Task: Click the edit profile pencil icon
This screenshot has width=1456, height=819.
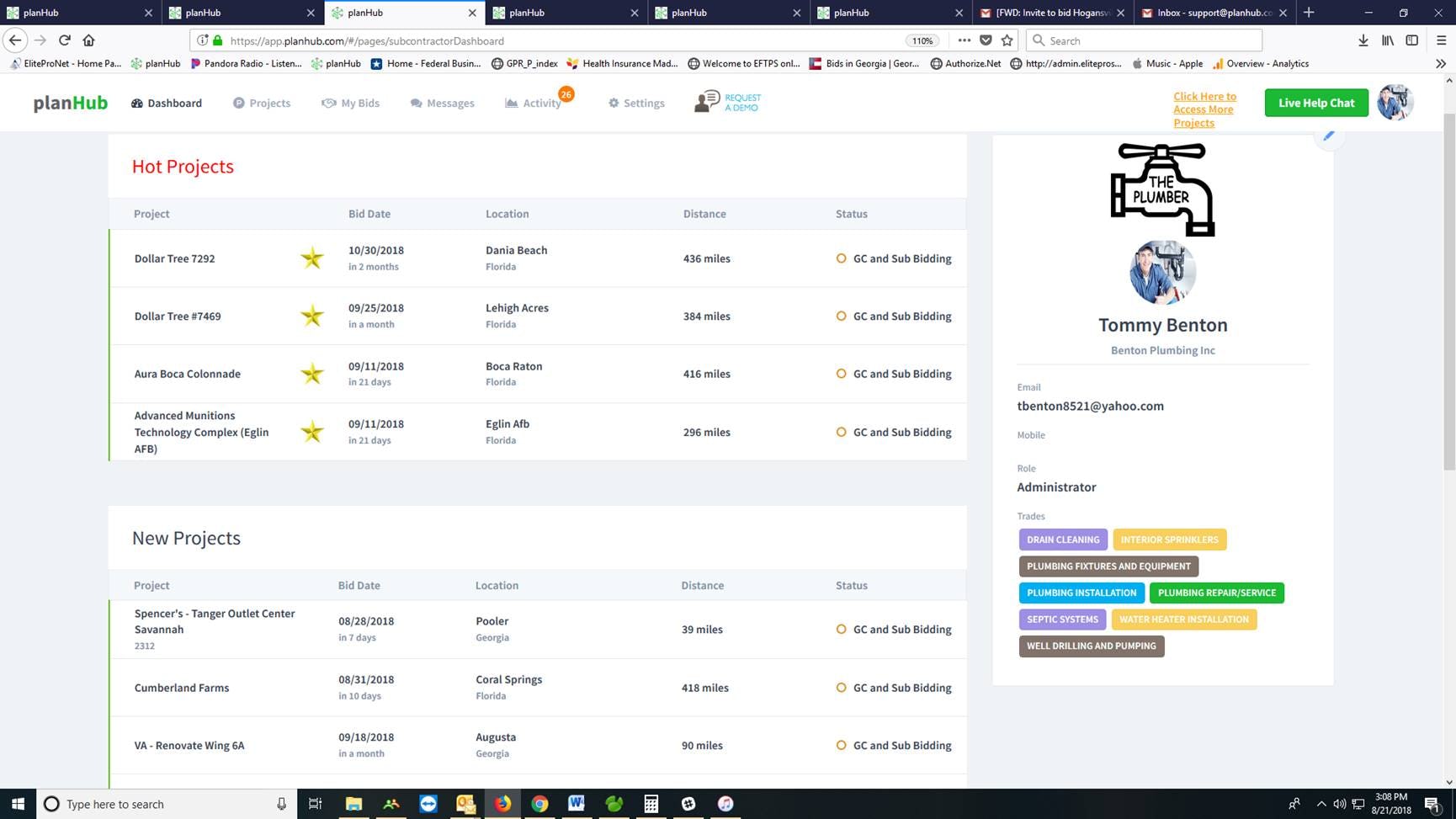Action: pyautogui.click(x=1329, y=136)
